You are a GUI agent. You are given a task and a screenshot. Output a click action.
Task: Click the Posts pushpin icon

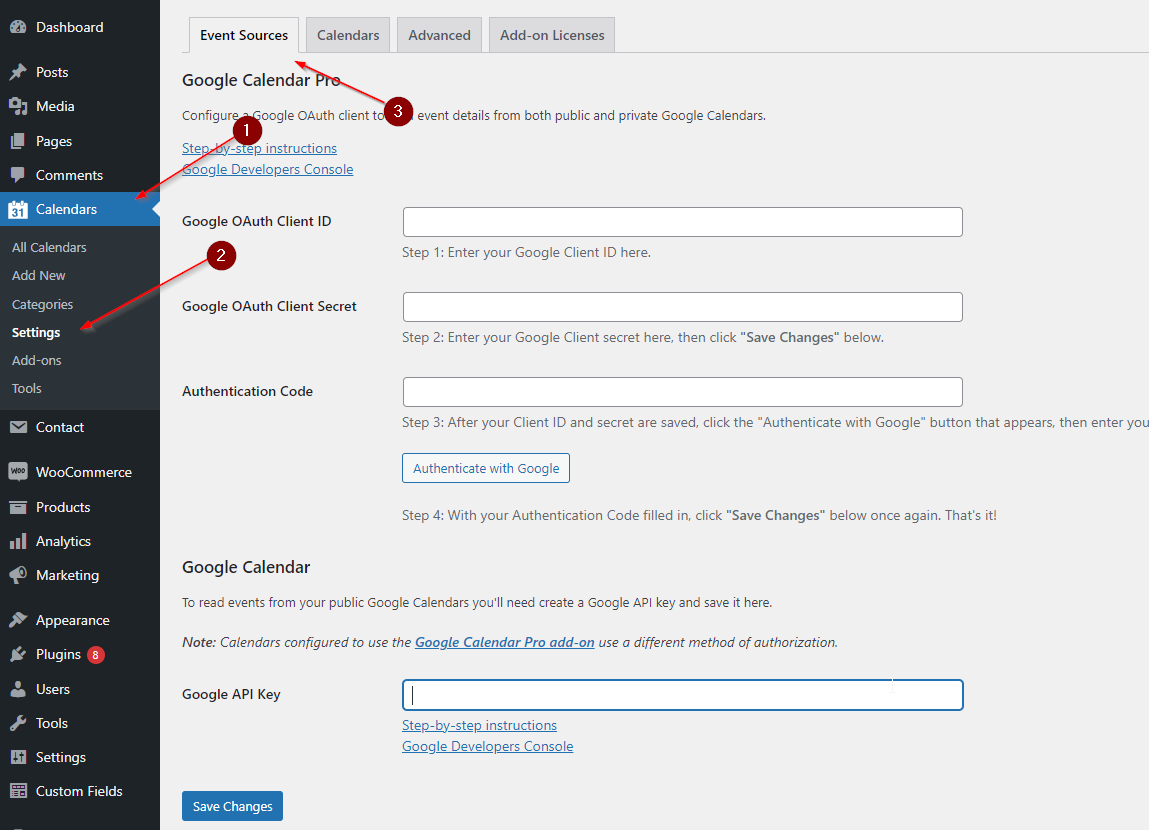tap(18, 72)
